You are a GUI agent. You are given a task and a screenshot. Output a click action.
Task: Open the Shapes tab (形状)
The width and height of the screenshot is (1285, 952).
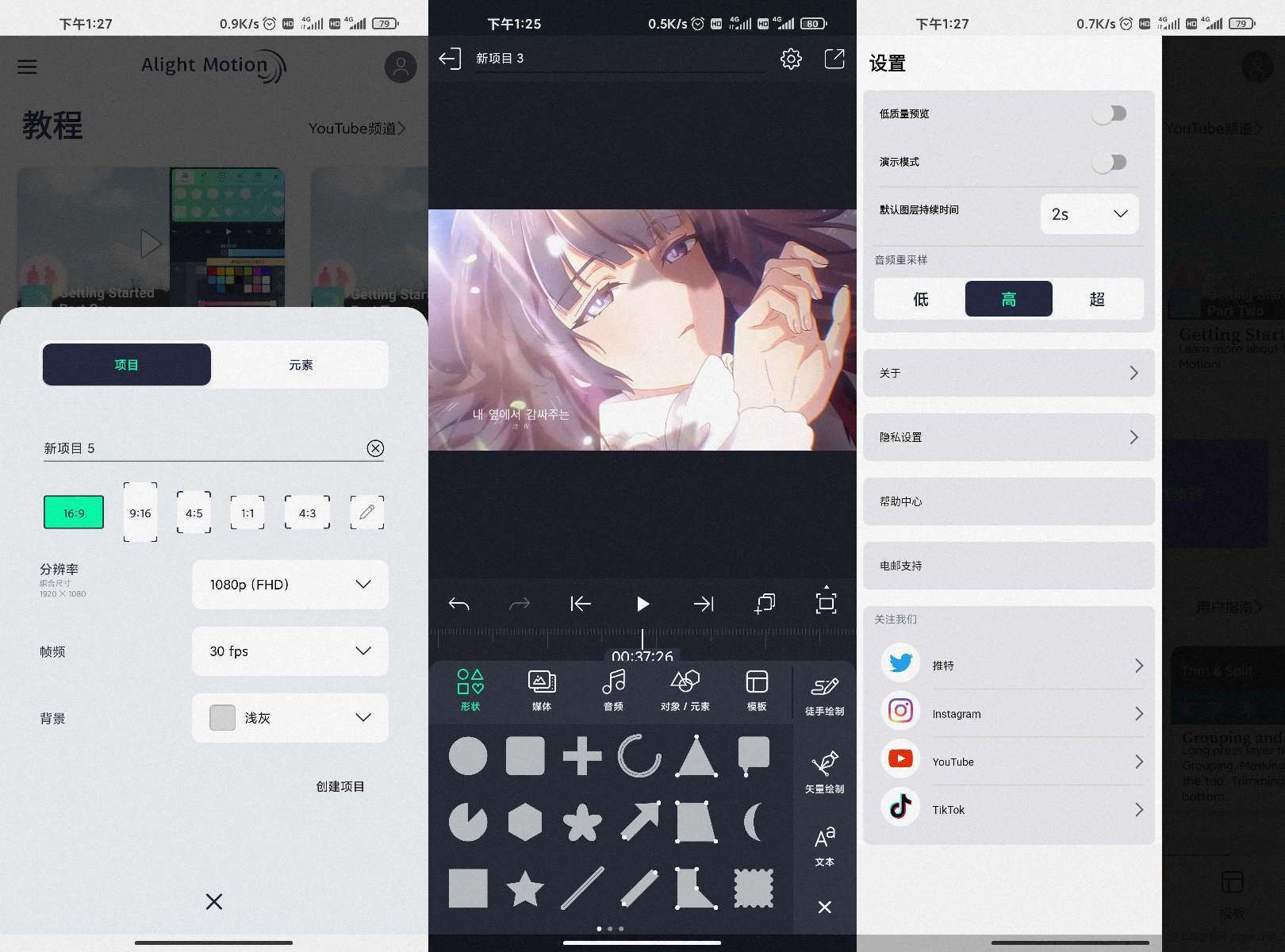tap(470, 690)
